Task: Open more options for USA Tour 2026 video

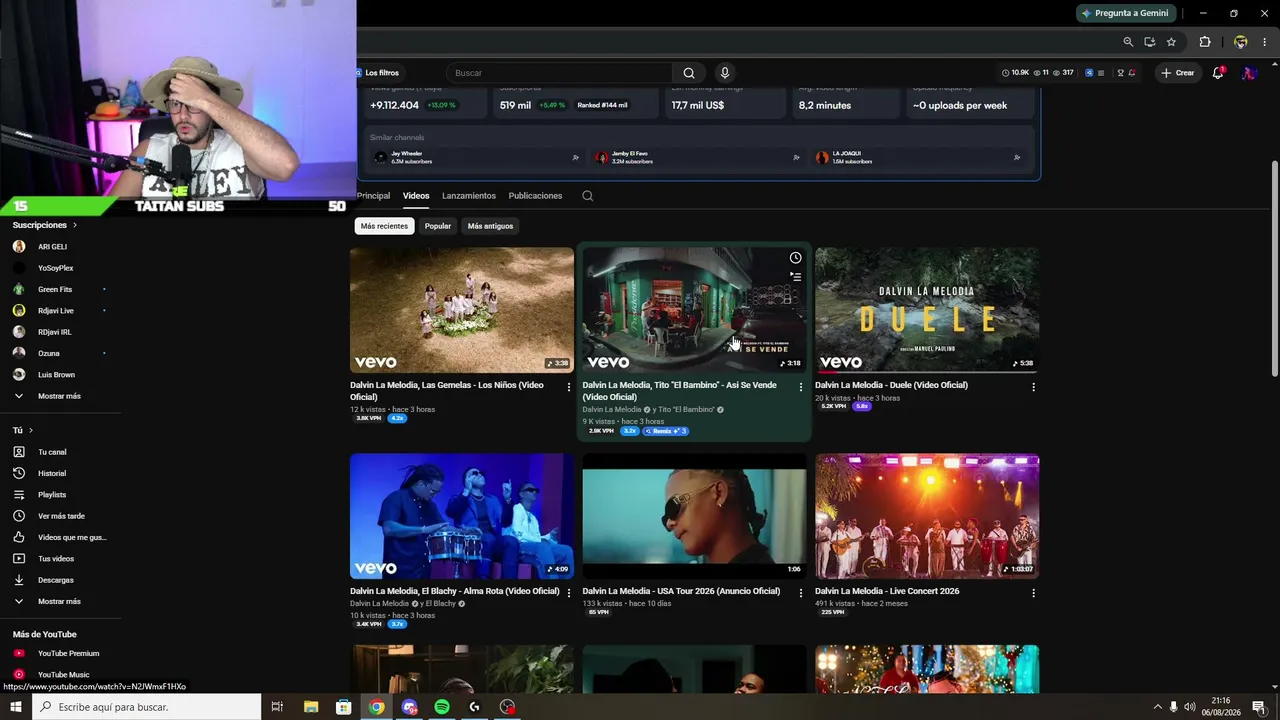Action: click(x=800, y=593)
